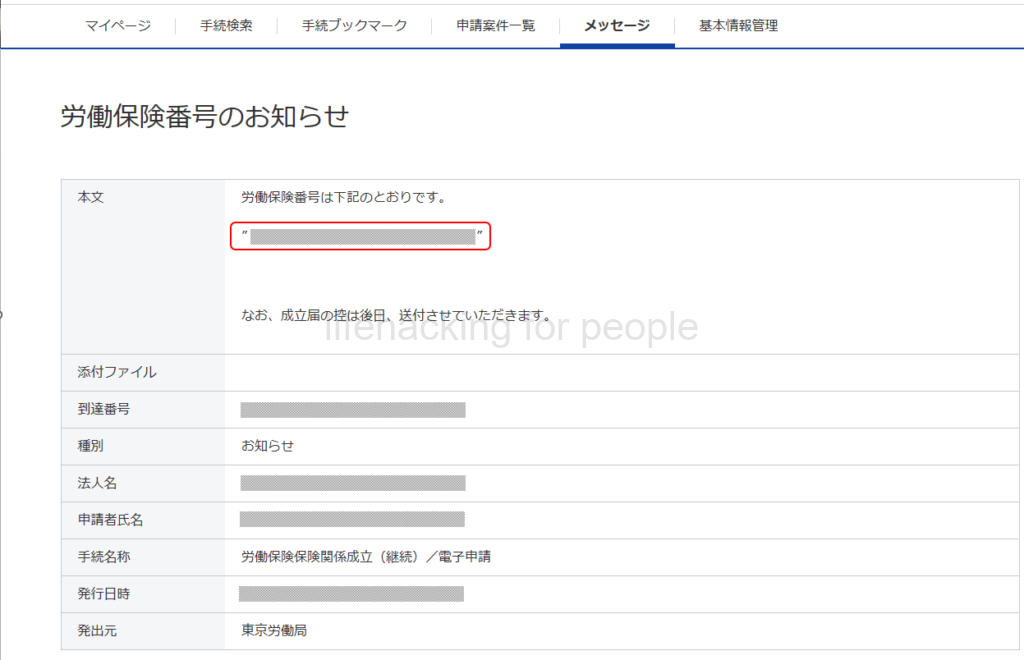Click the お知らせ value in the 種別 row
Screen dimensions: 1024x660
[x=267, y=446]
